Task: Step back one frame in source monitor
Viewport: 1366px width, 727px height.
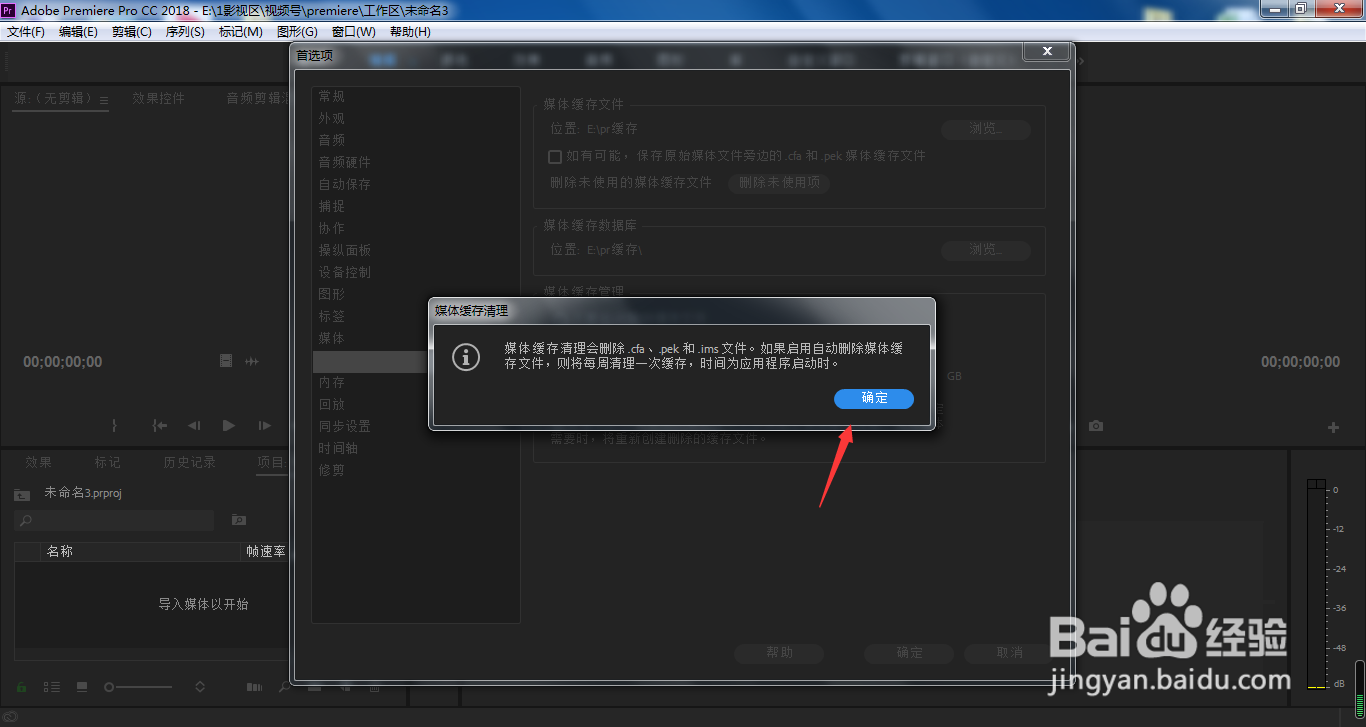Action: (194, 425)
